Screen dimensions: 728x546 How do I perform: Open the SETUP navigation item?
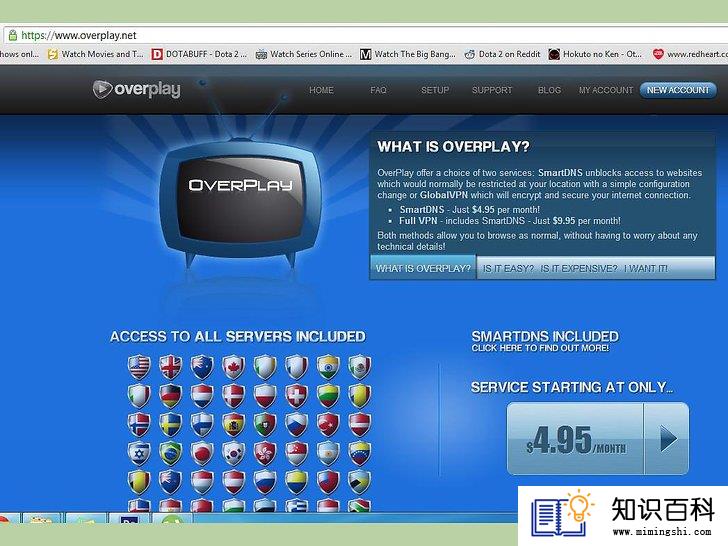tap(435, 90)
